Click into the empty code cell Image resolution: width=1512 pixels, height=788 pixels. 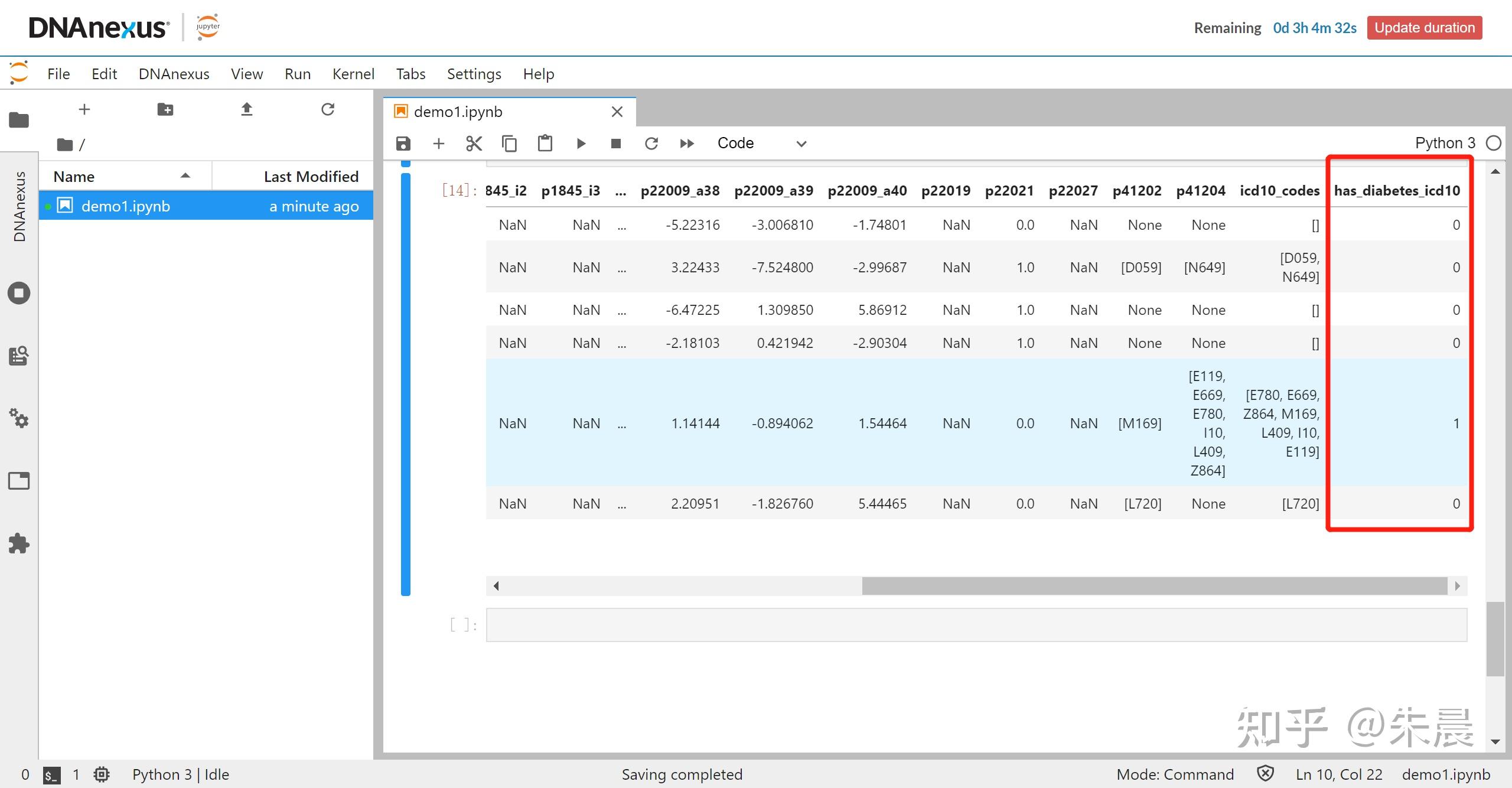tap(976, 625)
